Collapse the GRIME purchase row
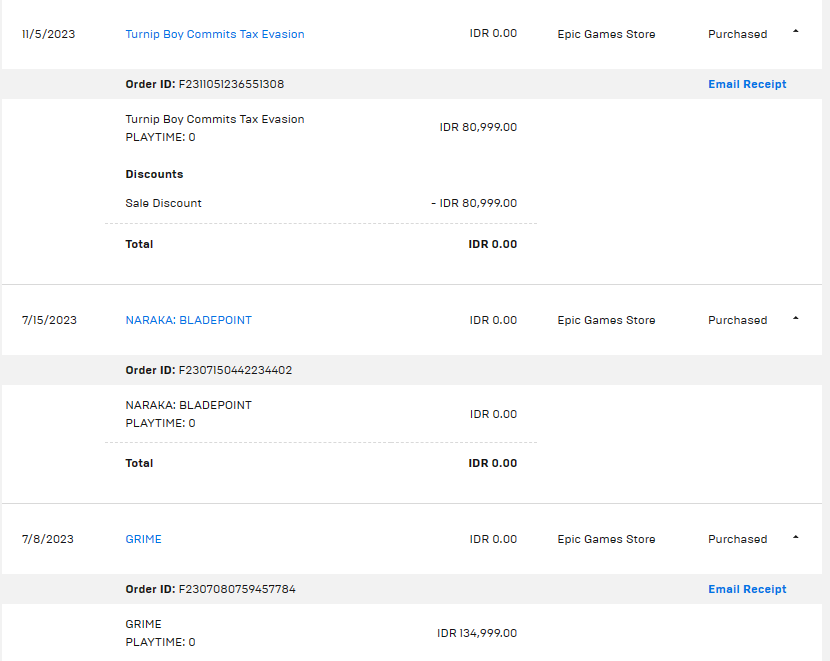 coord(795,538)
